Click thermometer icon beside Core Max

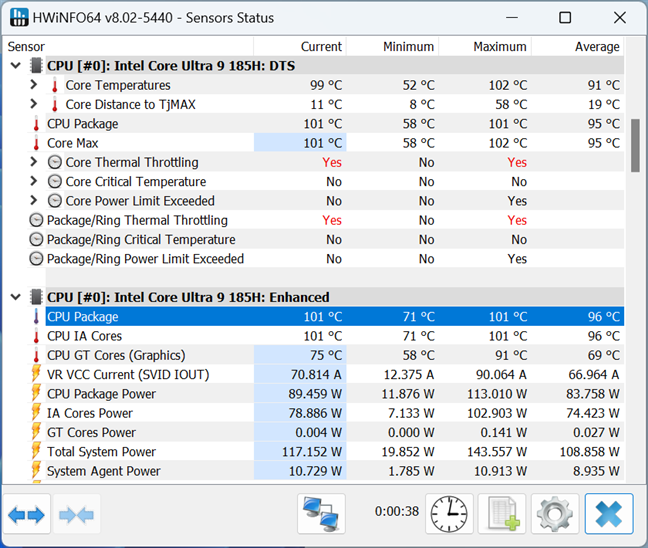pyautogui.click(x=36, y=143)
